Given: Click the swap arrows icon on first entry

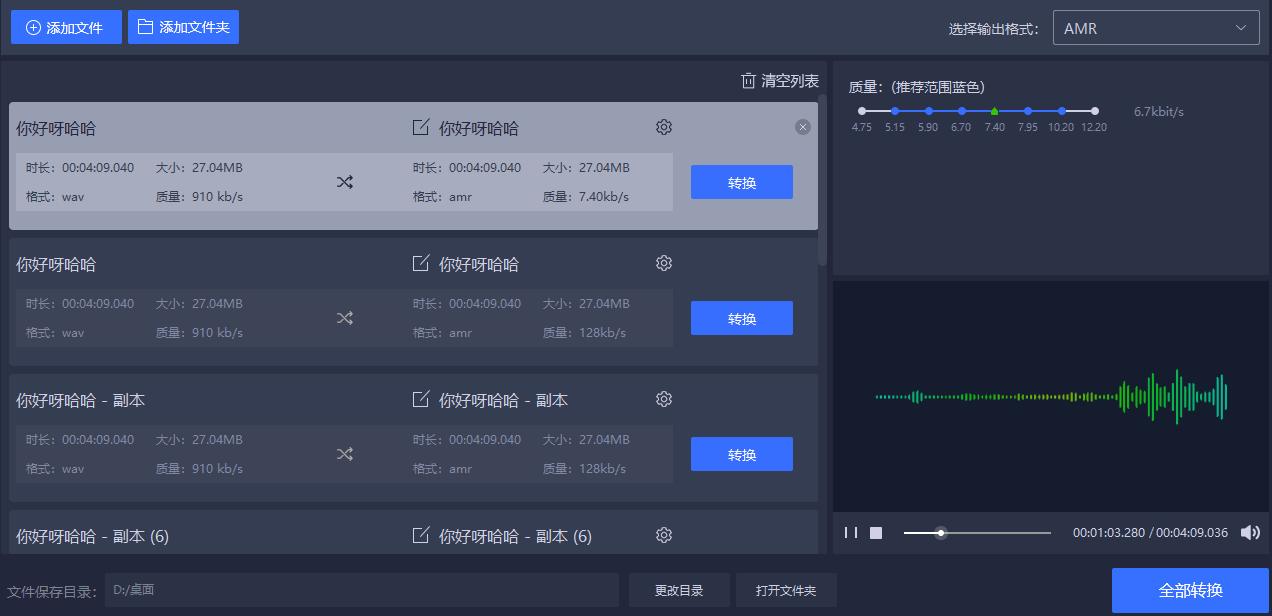Looking at the screenshot, I should tap(344, 182).
